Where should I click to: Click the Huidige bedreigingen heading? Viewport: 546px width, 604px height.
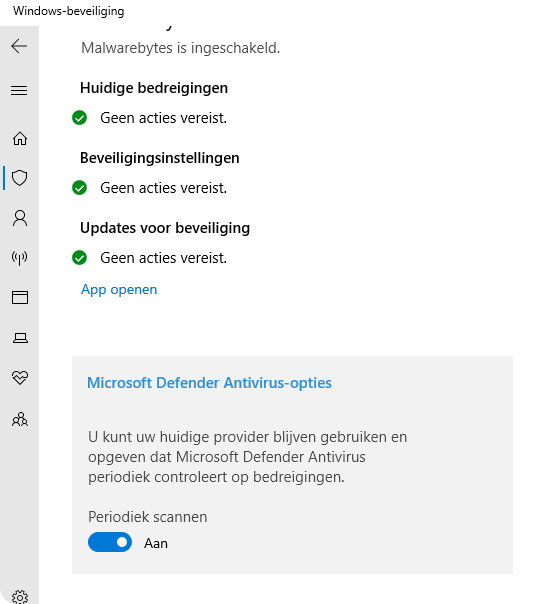pos(154,88)
